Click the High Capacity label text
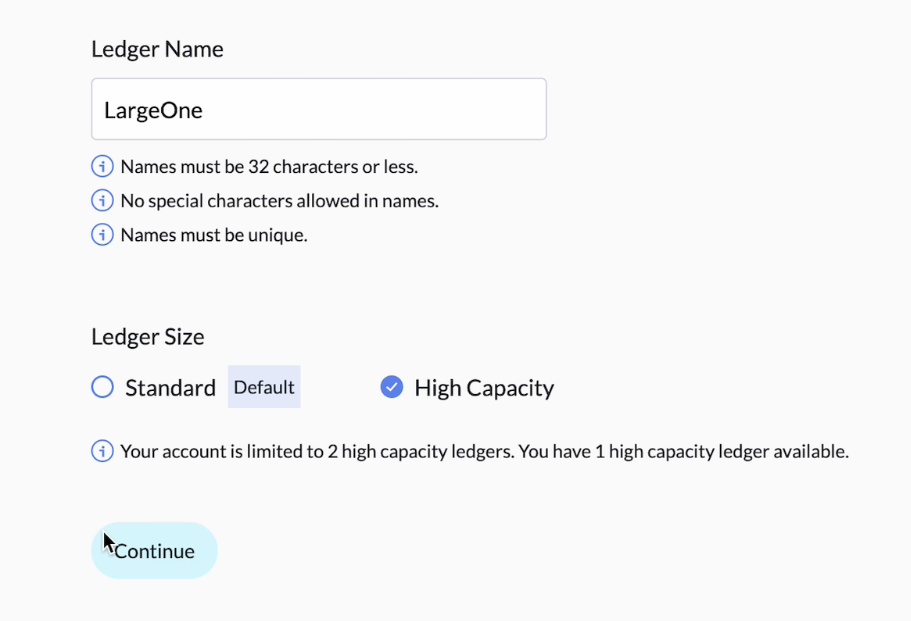 [485, 388]
